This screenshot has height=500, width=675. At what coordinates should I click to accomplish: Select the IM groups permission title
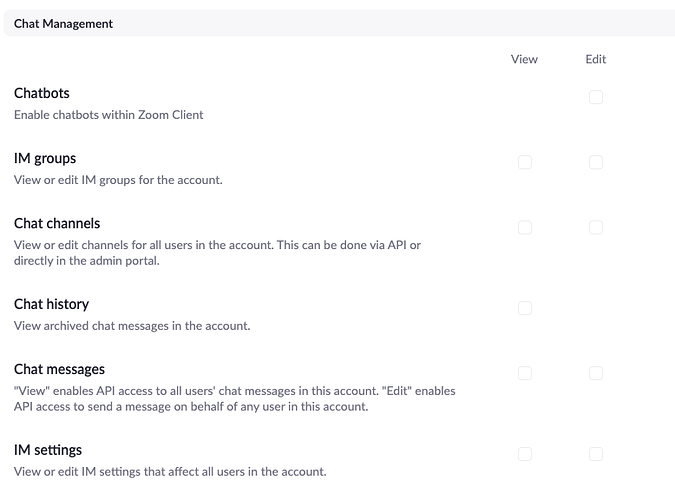45,158
